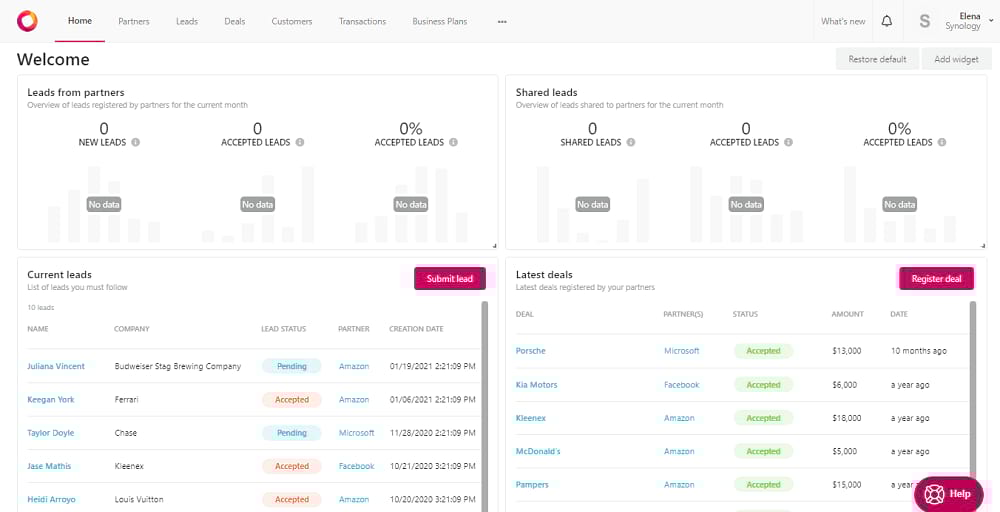Click Louis Vuitton company cell
The image size is (1000, 512).
point(139,499)
